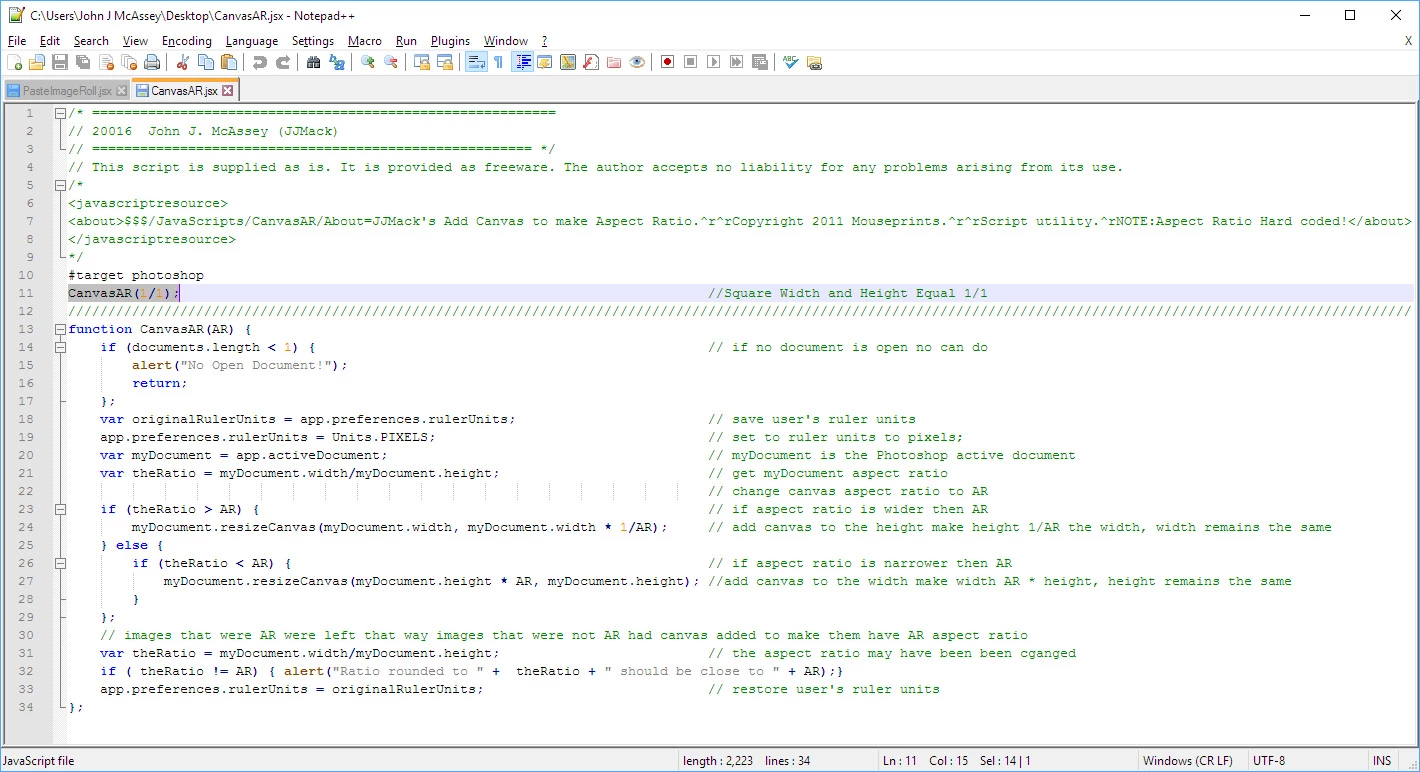Toggle Synchronize Vertical Scrolling button
The height and width of the screenshot is (772, 1420).
(422, 62)
